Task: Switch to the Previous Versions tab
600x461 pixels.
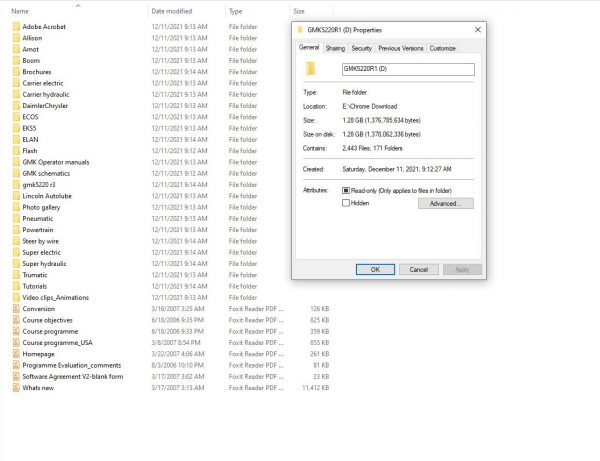Action: pyautogui.click(x=401, y=48)
